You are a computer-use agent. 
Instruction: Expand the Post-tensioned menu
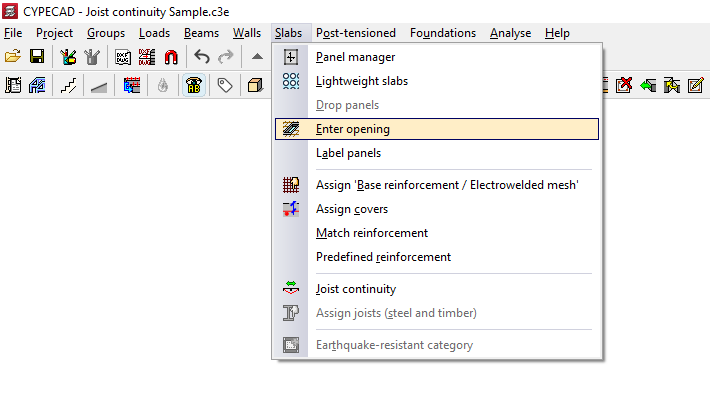[355, 33]
